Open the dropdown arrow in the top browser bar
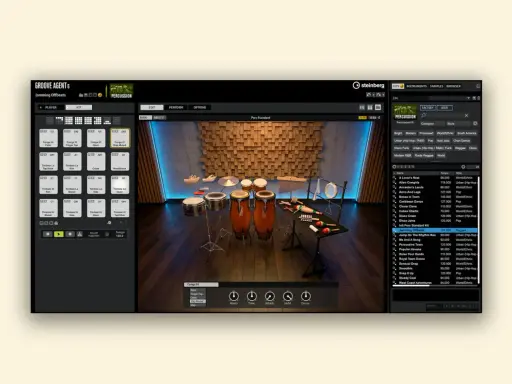 [x=468, y=98]
